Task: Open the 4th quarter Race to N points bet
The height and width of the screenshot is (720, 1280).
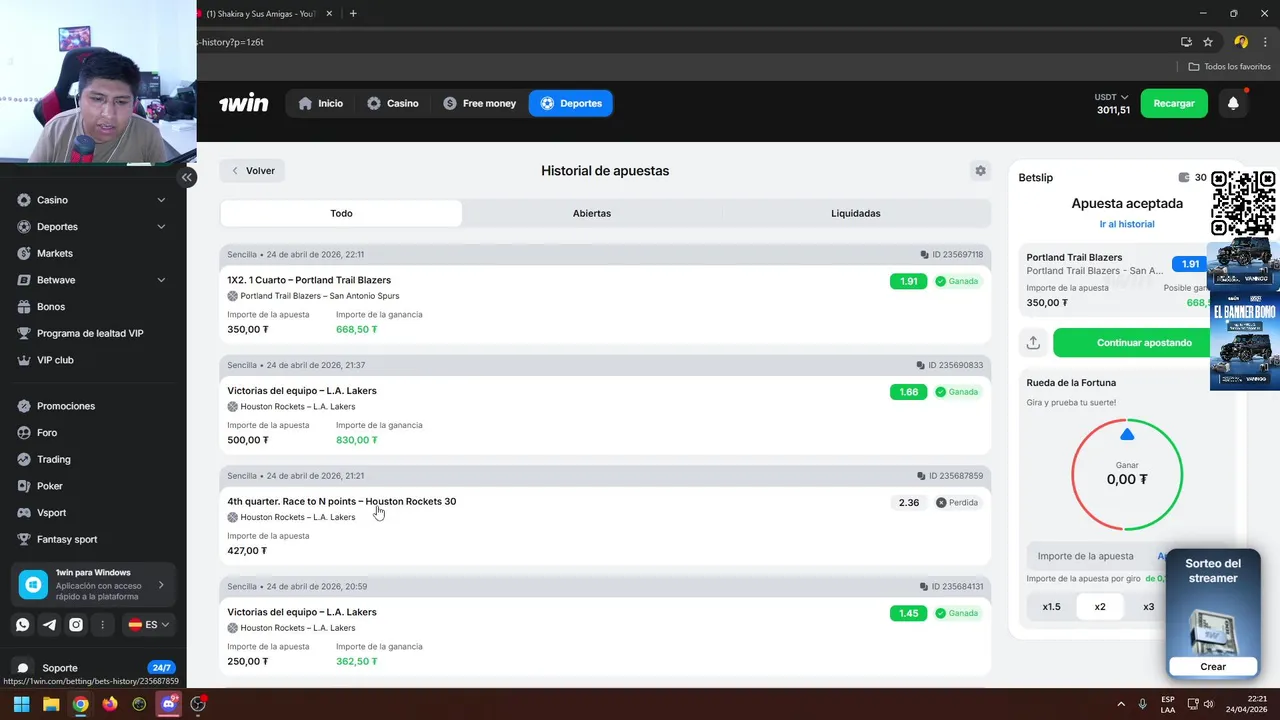Action: pyautogui.click(x=342, y=502)
